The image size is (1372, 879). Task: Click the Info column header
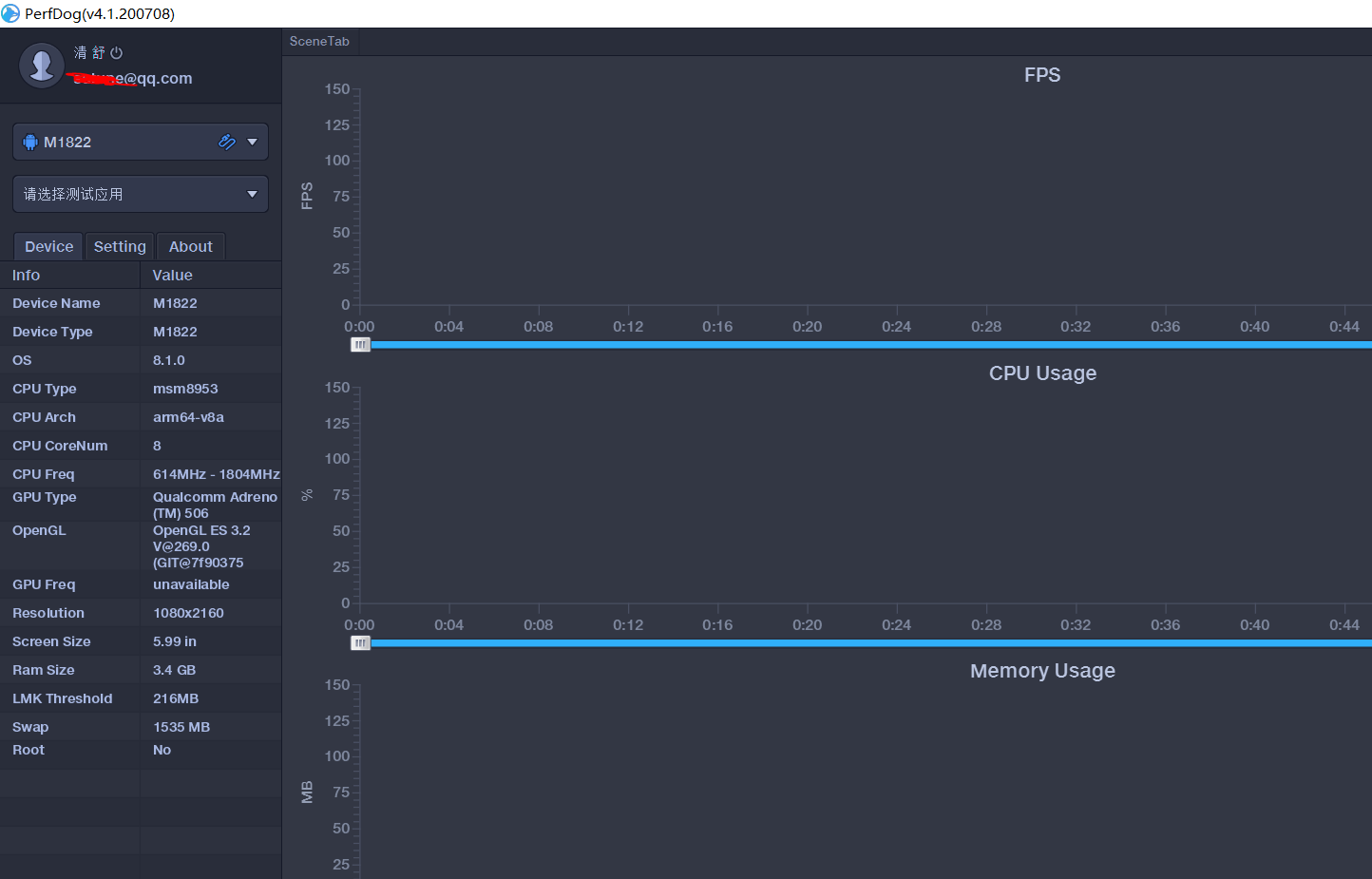(x=27, y=275)
